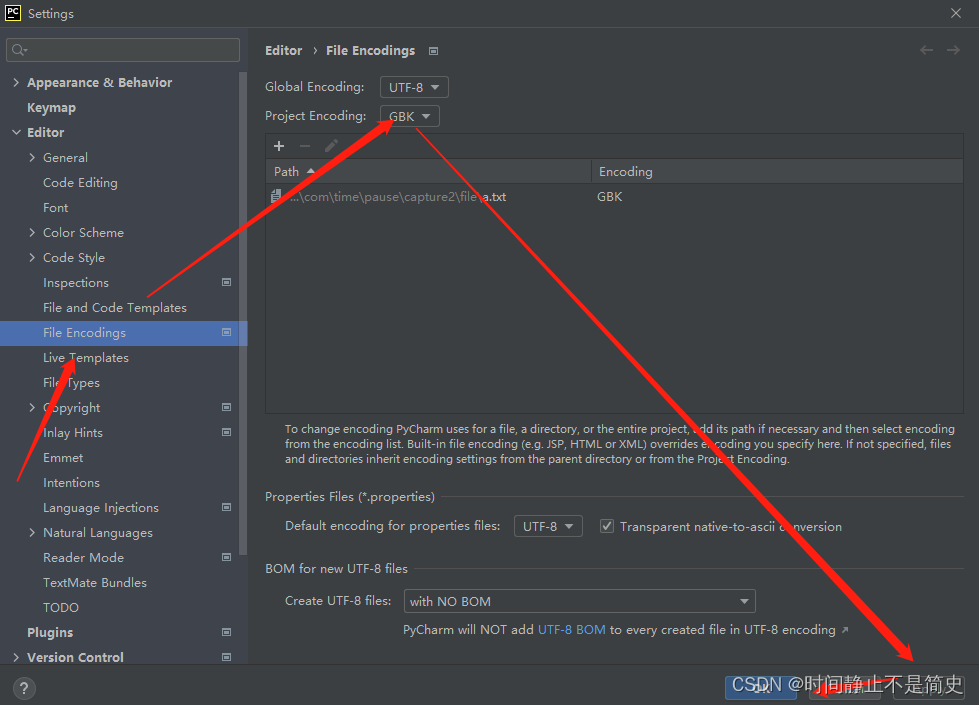Expand the Code Style subsection
979x705 pixels.
(32, 257)
